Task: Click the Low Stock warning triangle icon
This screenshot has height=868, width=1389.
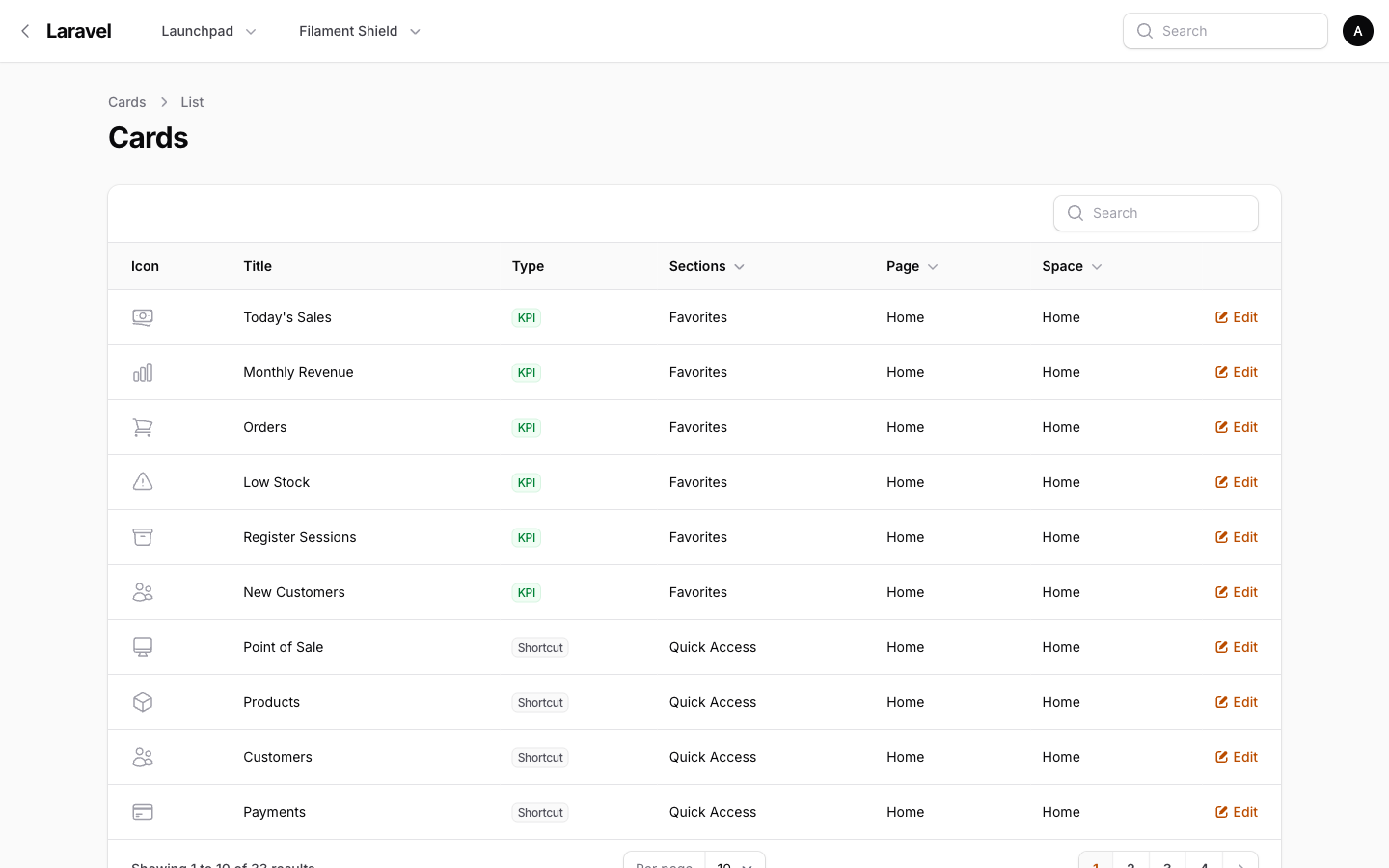Action: point(143,482)
